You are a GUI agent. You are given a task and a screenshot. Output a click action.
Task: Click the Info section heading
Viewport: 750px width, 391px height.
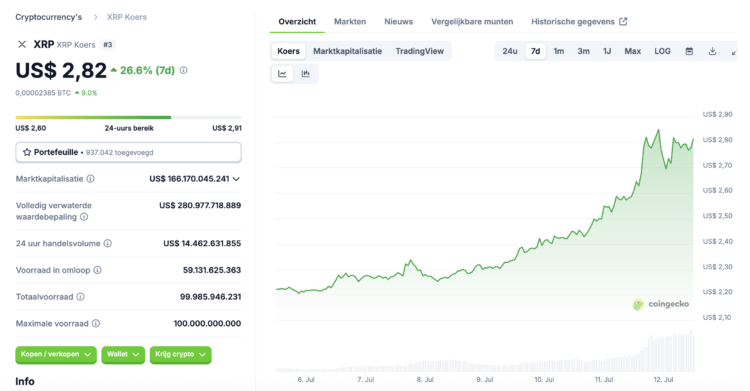pyautogui.click(x=25, y=381)
